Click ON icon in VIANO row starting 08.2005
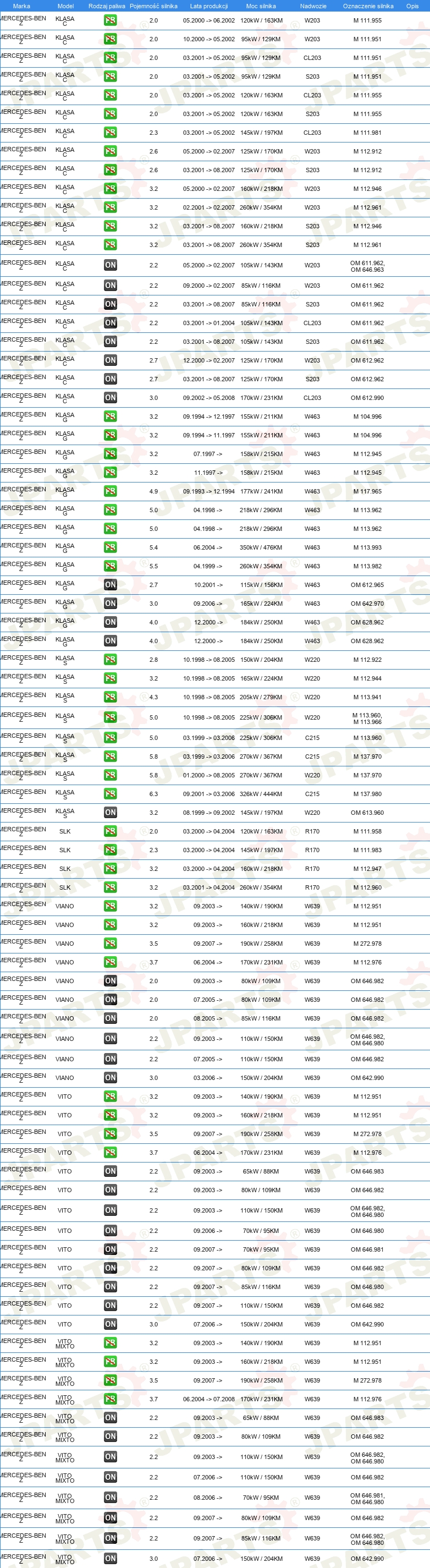The image size is (430, 1568). (110, 1018)
